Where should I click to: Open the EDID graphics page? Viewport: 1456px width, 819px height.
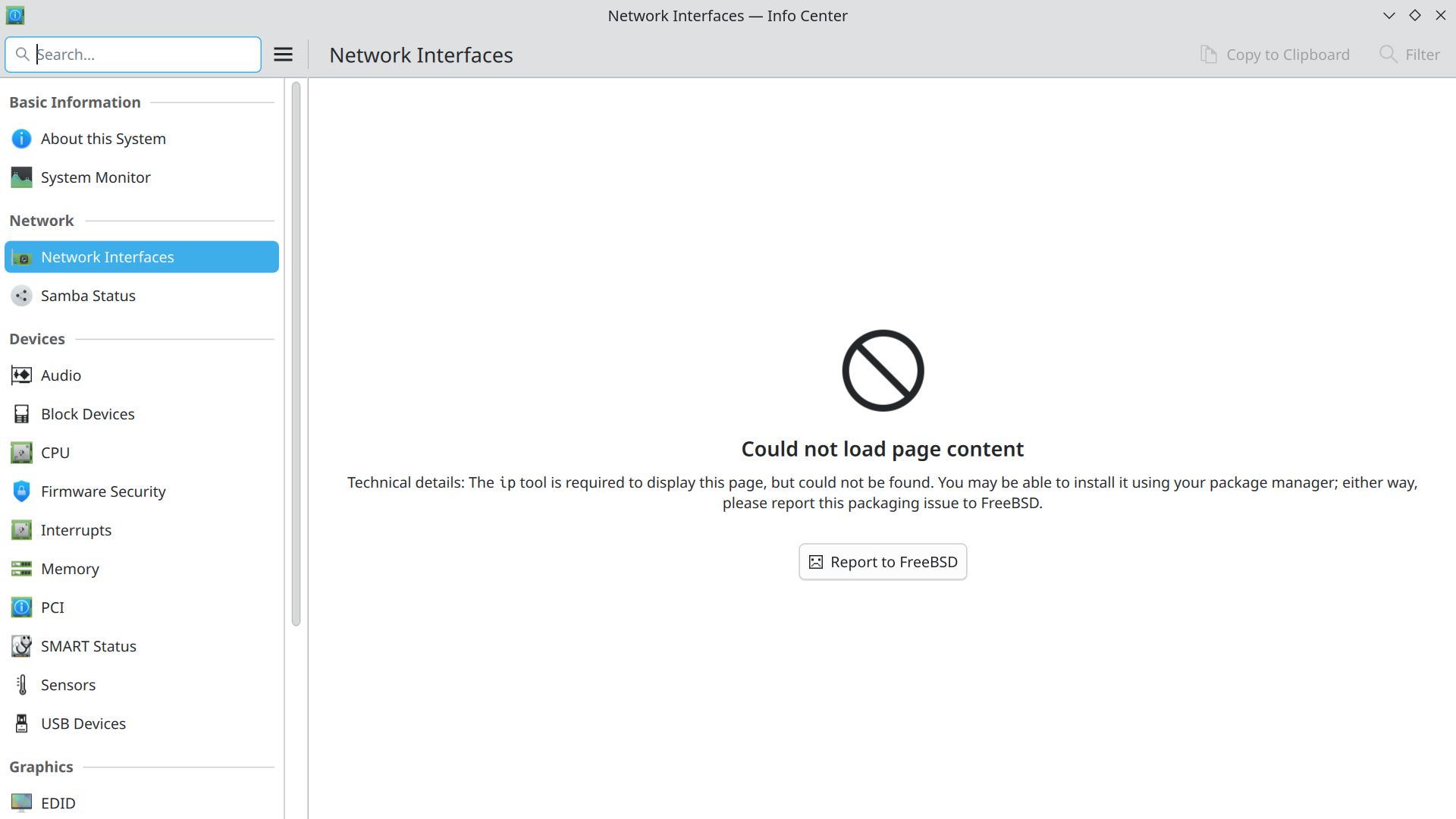pyautogui.click(x=58, y=803)
